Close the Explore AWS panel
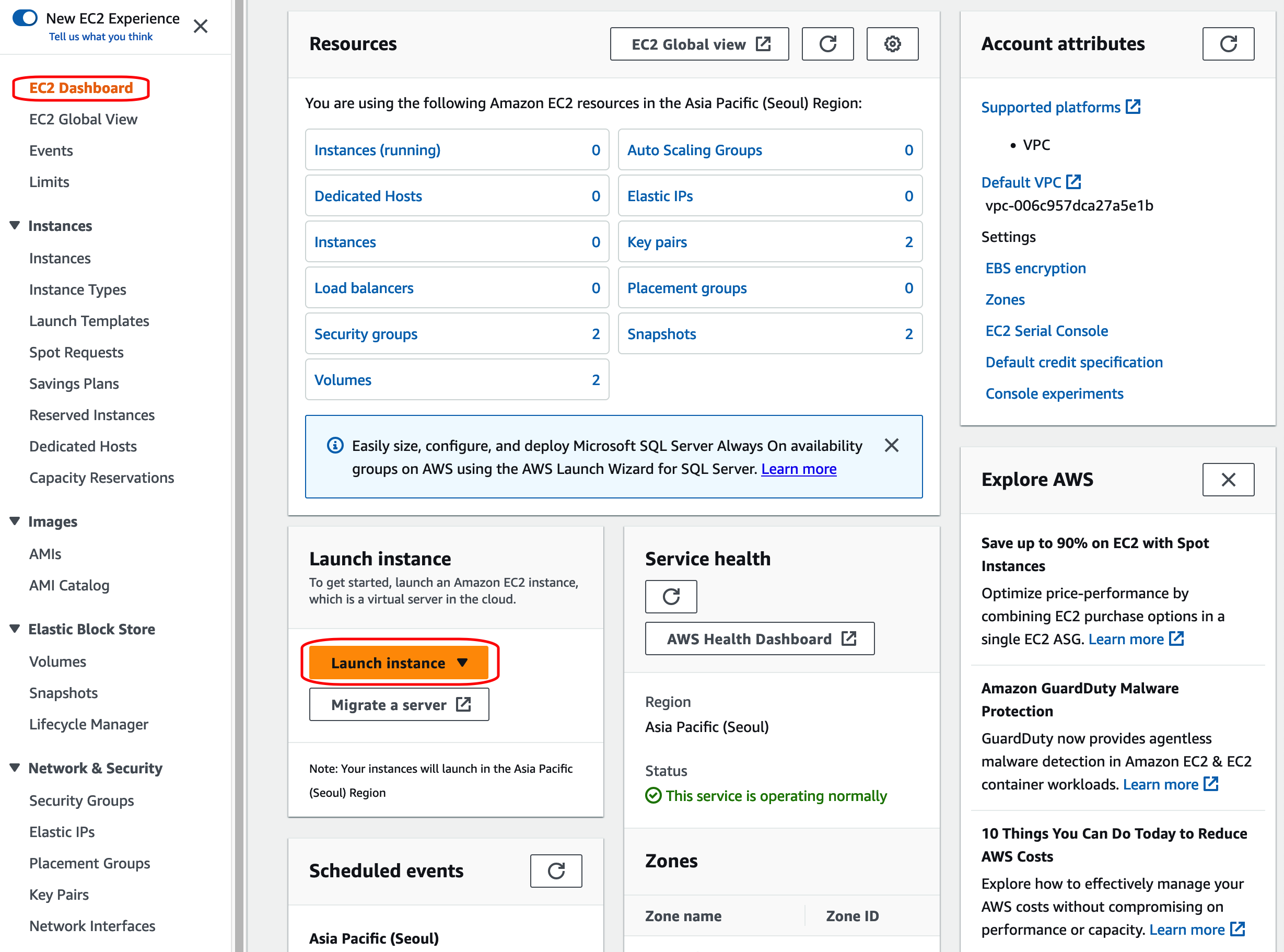This screenshot has height=952, width=1284. tap(1228, 480)
